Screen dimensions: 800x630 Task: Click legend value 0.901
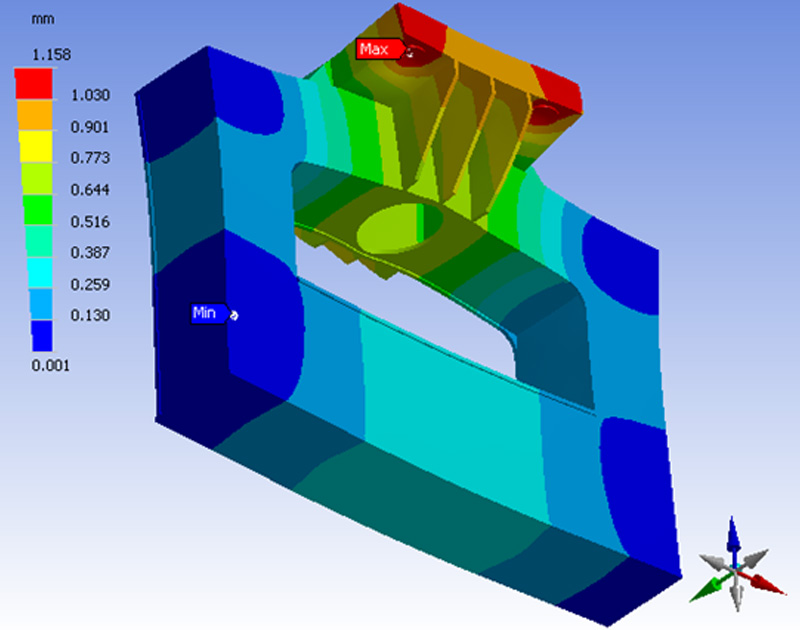90,127
